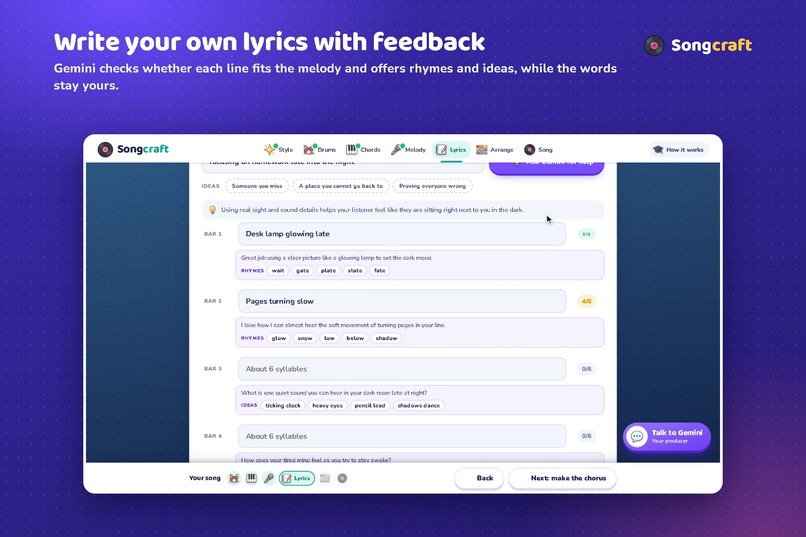
Task: Choose the rhyme 'low'
Action: 329,338
